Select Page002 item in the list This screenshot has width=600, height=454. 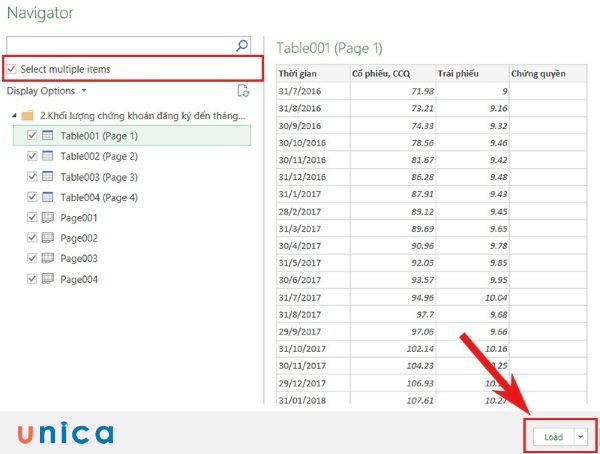[x=79, y=238]
